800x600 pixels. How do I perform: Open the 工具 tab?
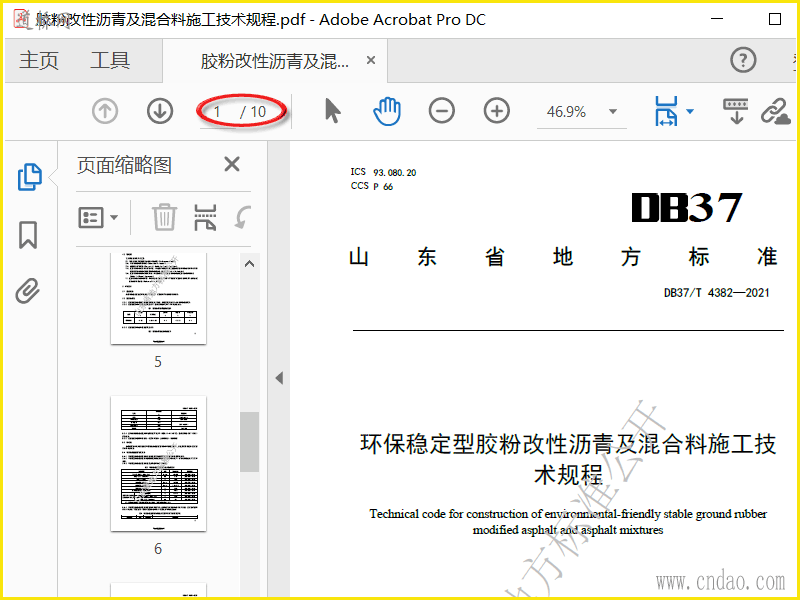pyautogui.click(x=110, y=60)
